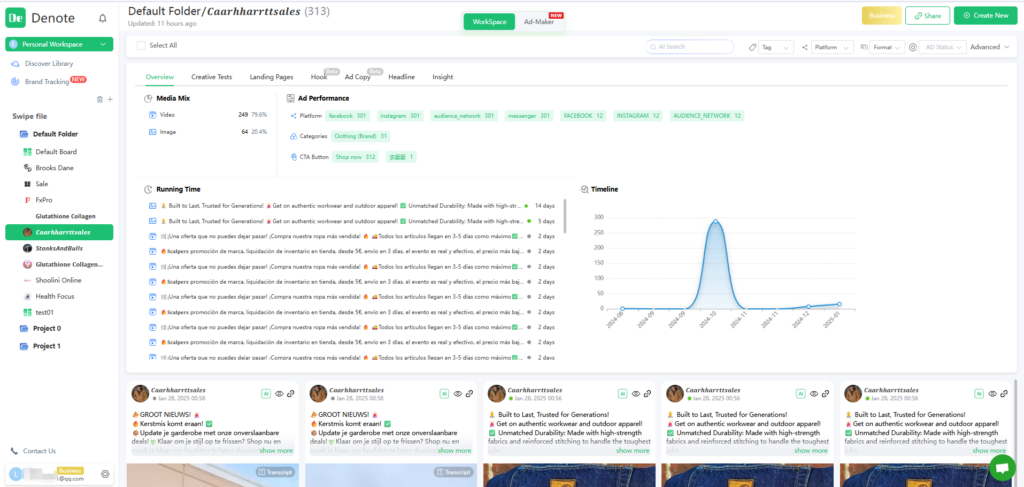Image resolution: width=1024 pixels, height=487 pixels.
Task: Expand the Advanced filter options
Action: [x=989, y=47]
